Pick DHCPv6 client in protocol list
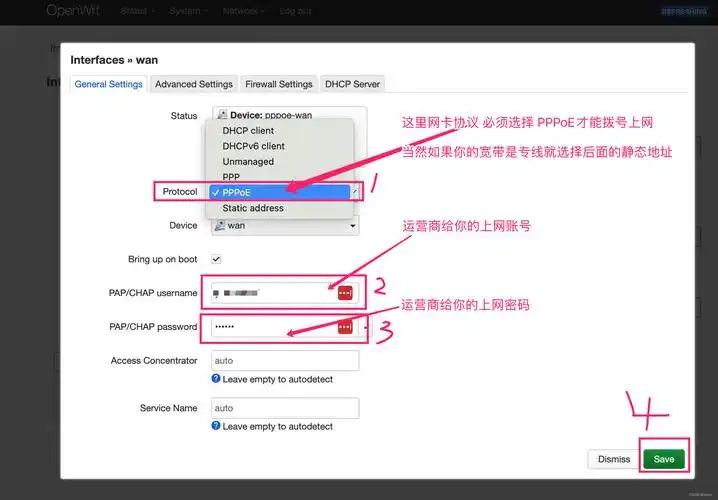The image size is (718, 500). click(x=253, y=146)
